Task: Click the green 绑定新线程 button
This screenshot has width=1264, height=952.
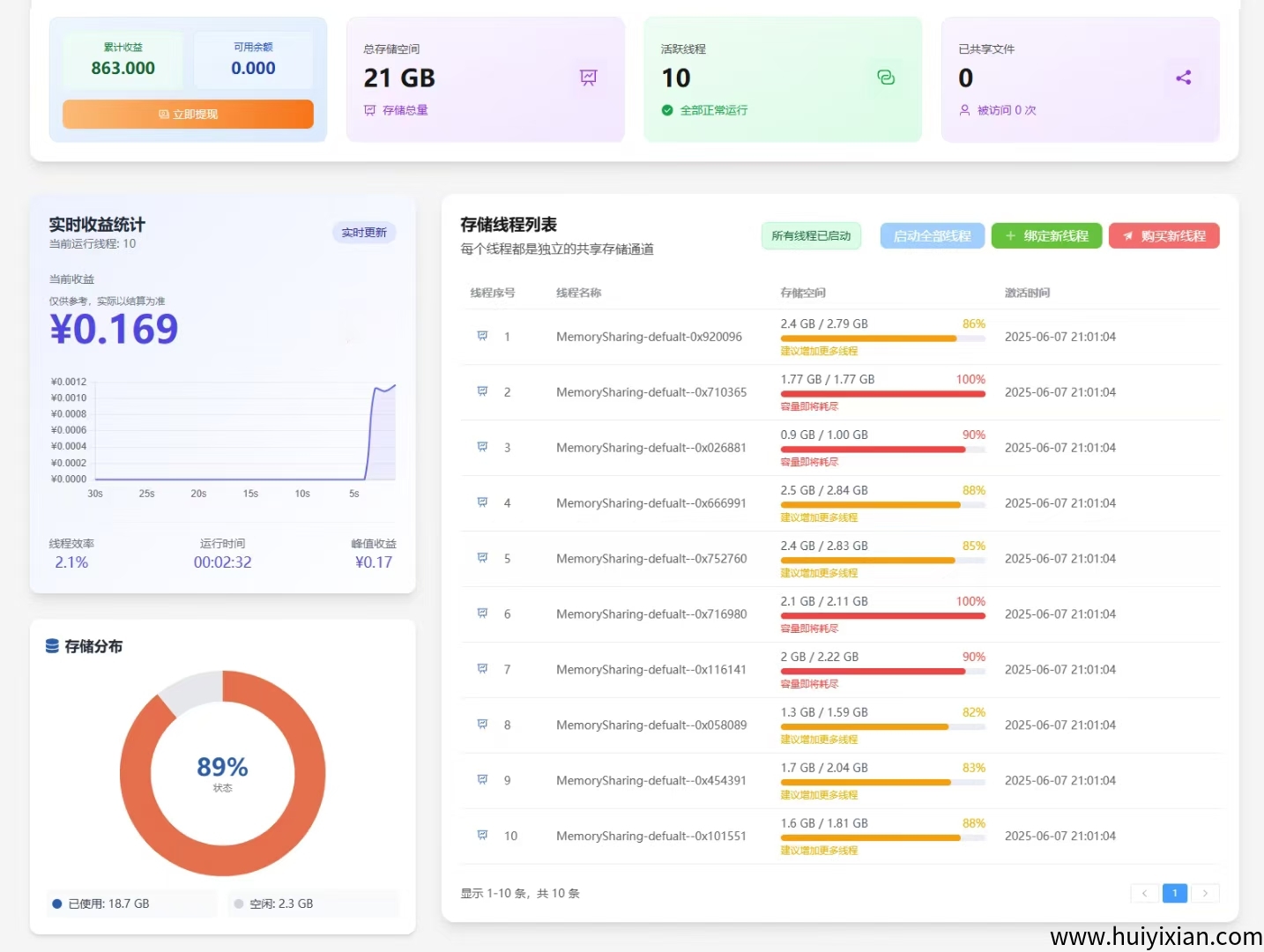Action: pos(1046,236)
